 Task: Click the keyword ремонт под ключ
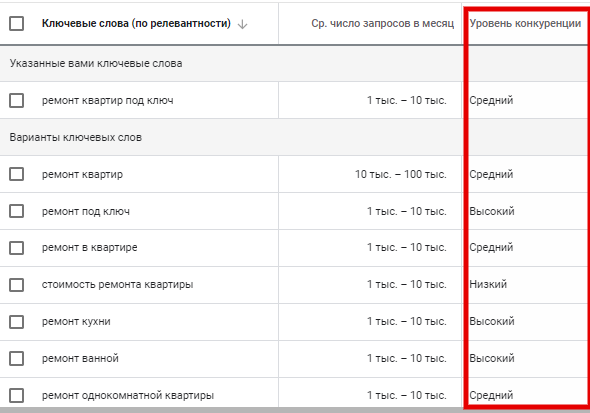coord(86,211)
